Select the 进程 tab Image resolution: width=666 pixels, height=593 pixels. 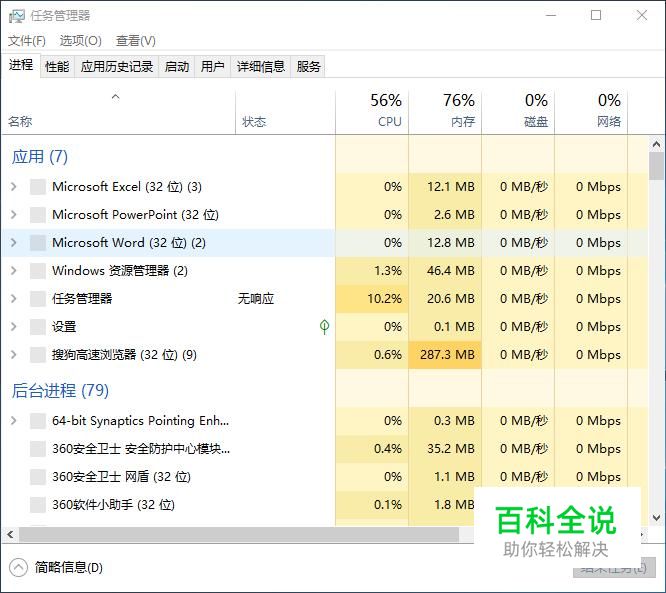pyautogui.click(x=21, y=65)
